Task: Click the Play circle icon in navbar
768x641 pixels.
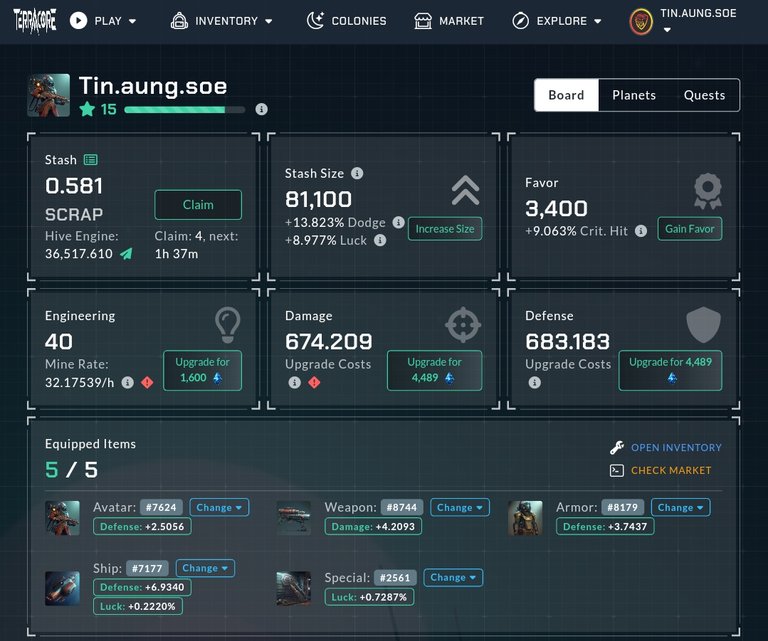Action: 78,21
